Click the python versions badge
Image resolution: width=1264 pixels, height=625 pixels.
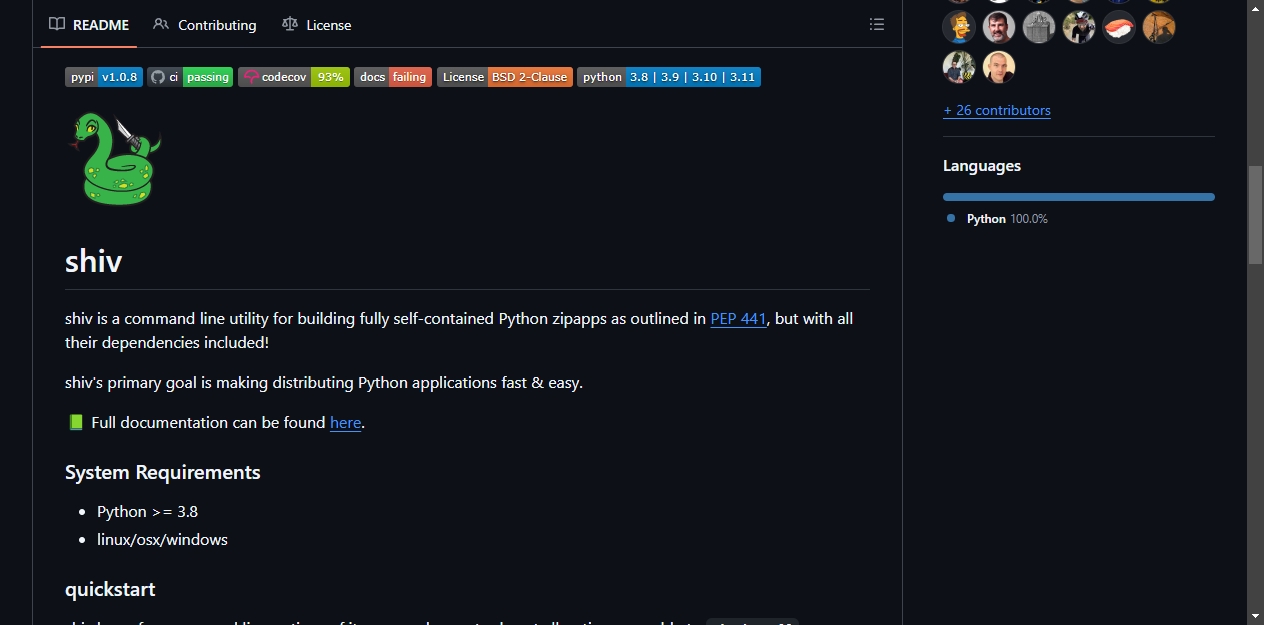[669, 77]
